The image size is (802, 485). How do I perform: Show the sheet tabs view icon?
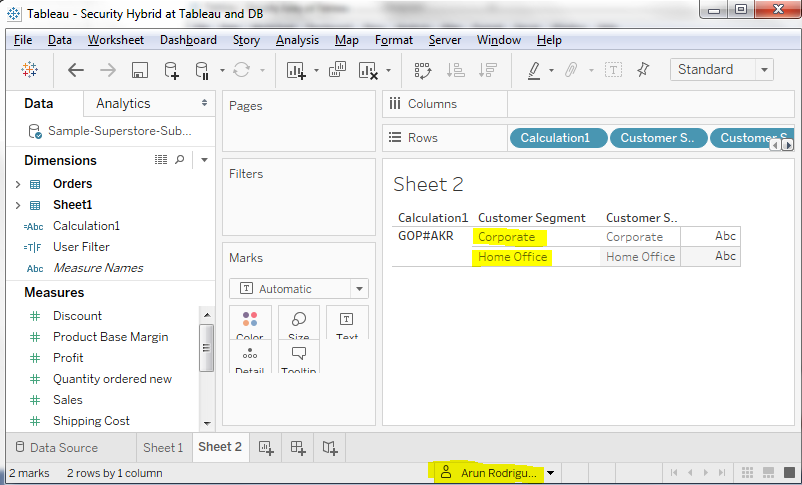coord(789,473)
